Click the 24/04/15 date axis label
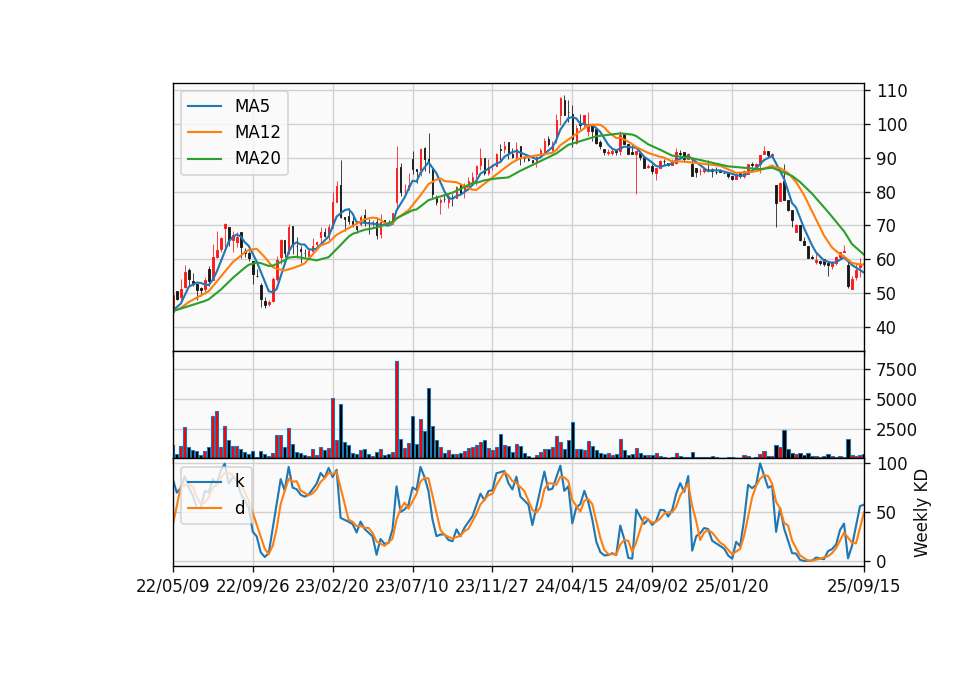 click(572, 586)
